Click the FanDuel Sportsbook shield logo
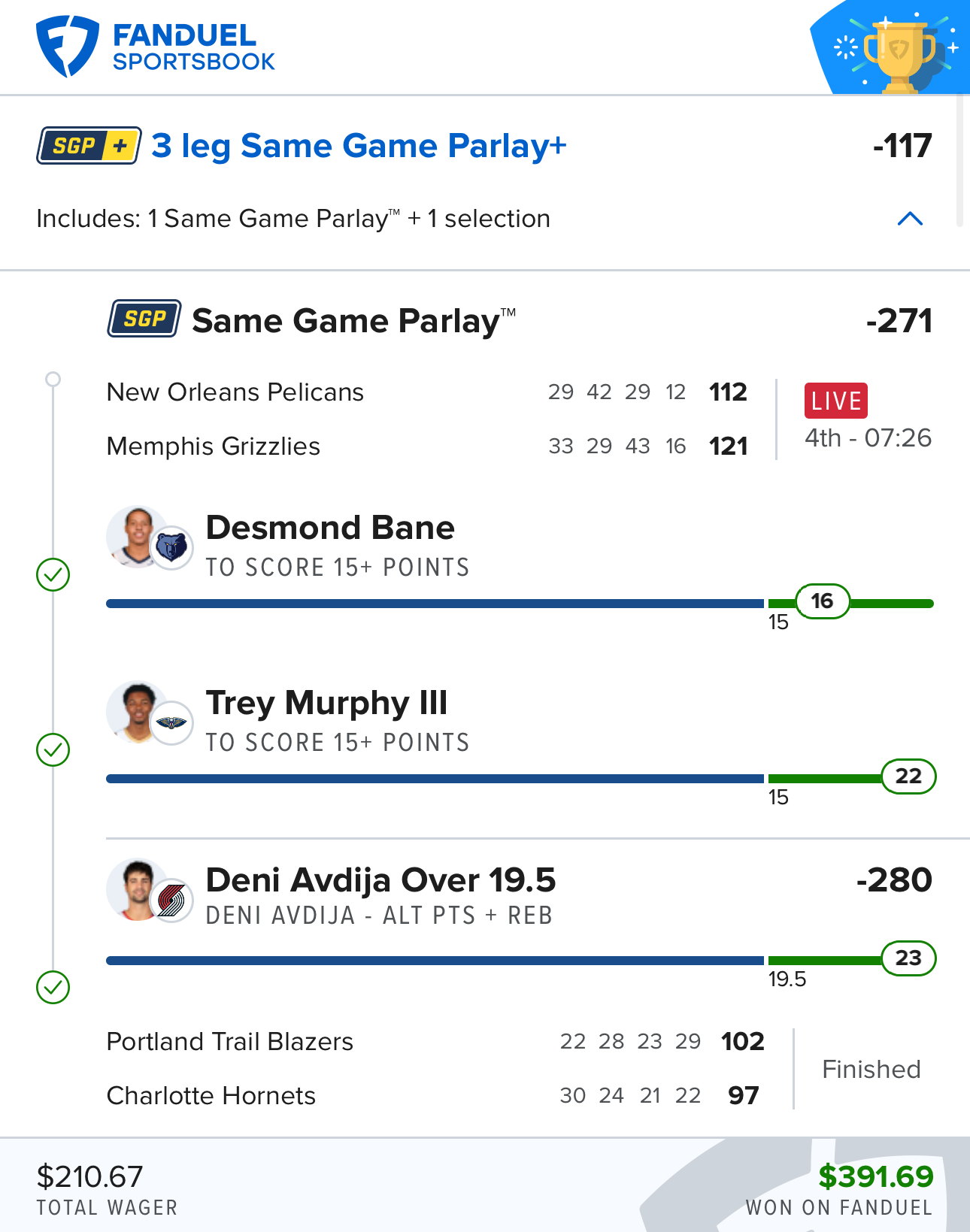The width and height of the screenshot is (970, 1232). [x=67, y=47]
